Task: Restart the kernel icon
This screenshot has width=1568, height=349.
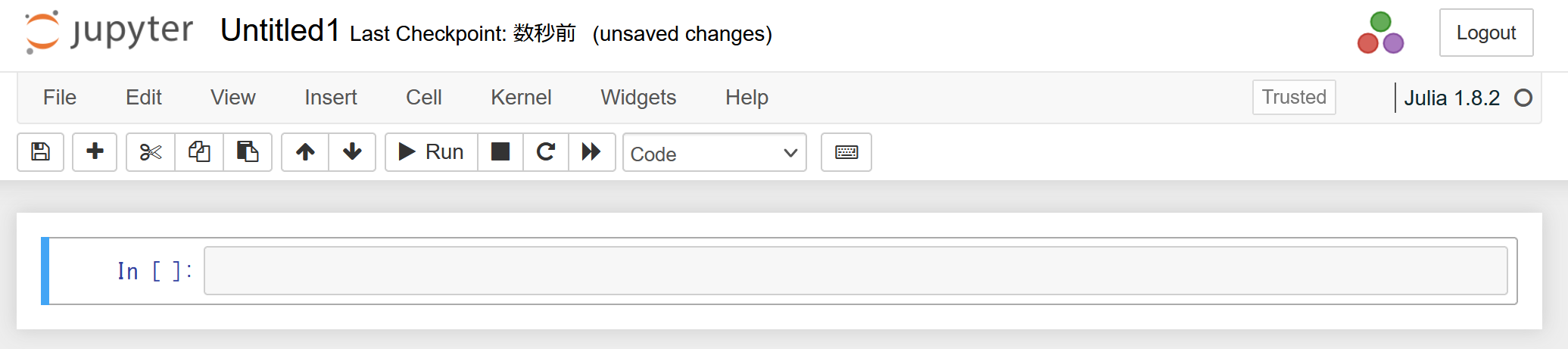Action: pos(546,152)
